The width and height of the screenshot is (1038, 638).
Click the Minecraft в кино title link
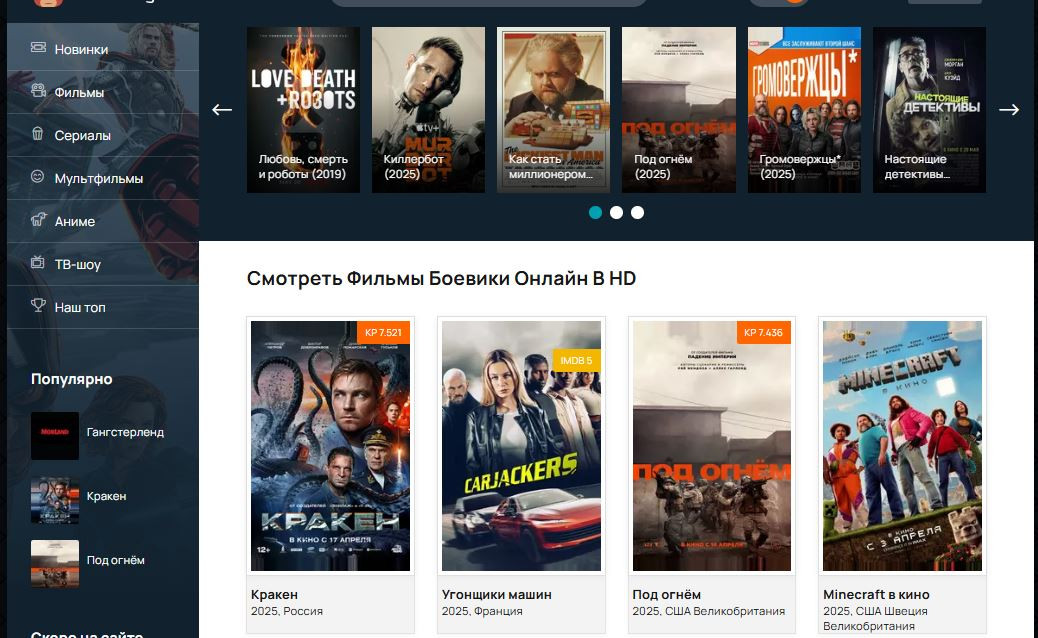[876, 594]
